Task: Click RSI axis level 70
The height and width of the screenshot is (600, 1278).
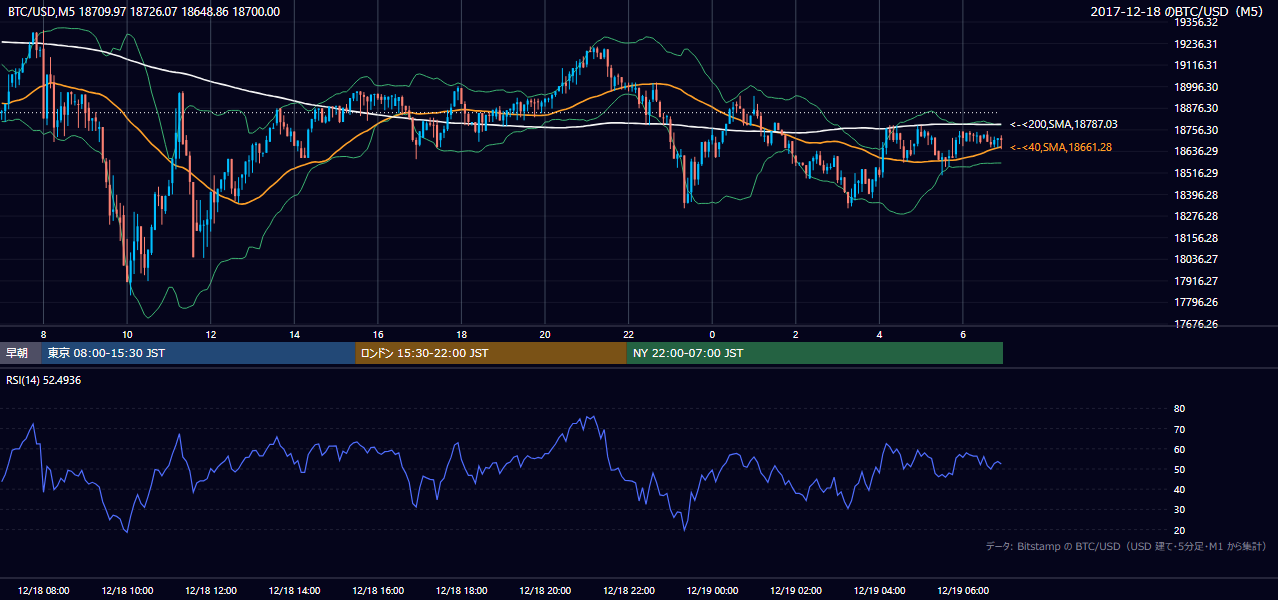Action: (x=1180, y=429)
